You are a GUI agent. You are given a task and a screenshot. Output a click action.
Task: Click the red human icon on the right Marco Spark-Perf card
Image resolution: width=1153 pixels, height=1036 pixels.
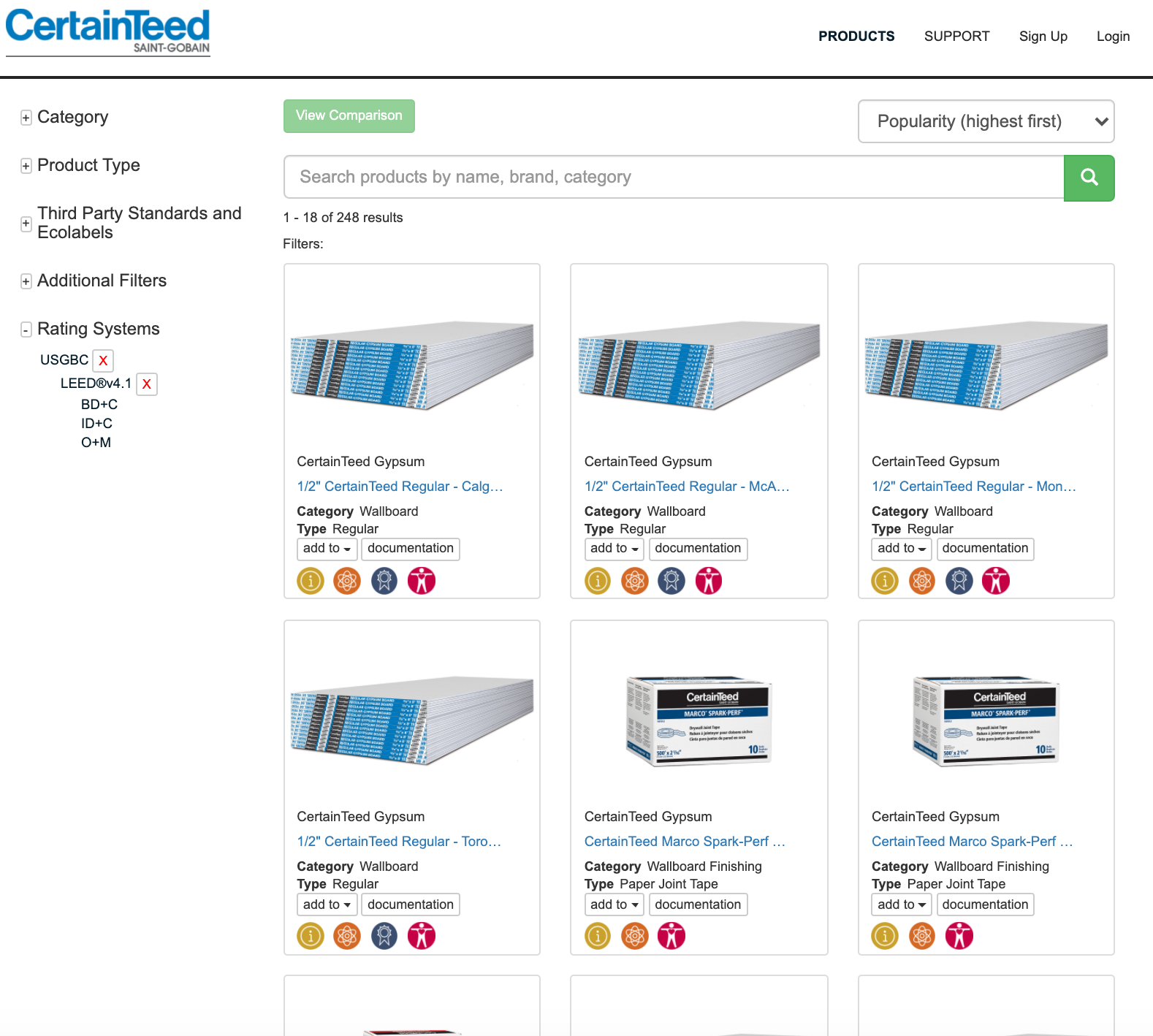pos(959,936)
